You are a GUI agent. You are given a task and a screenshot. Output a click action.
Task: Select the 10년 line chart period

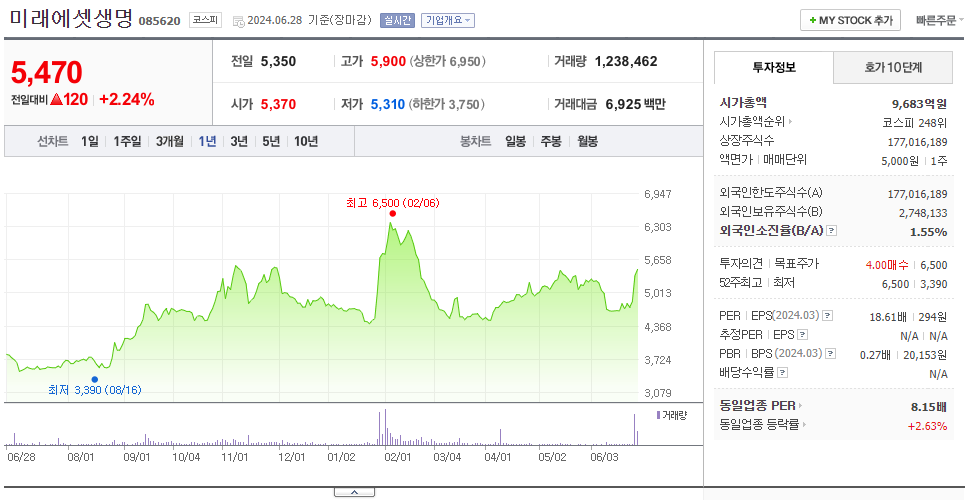pos(306,141)
